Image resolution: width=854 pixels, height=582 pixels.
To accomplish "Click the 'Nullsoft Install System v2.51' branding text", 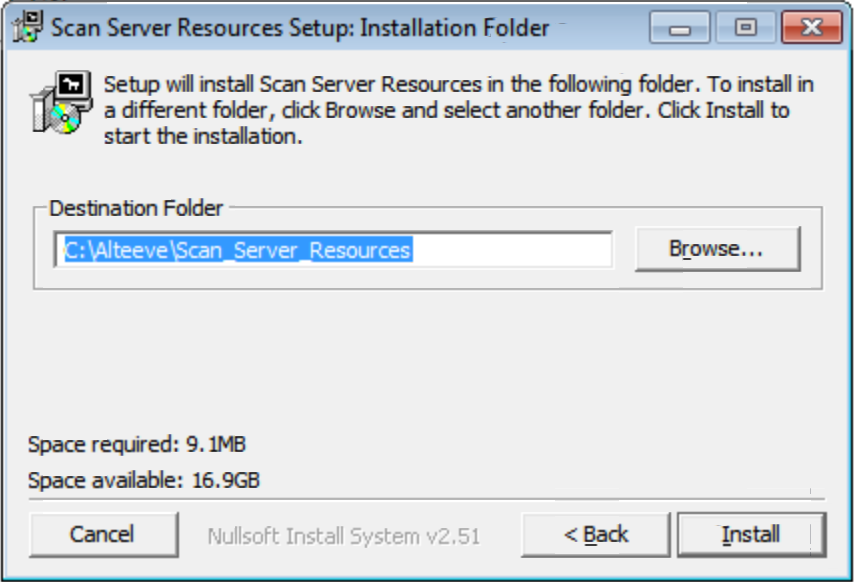I will [x=344, y=536].
